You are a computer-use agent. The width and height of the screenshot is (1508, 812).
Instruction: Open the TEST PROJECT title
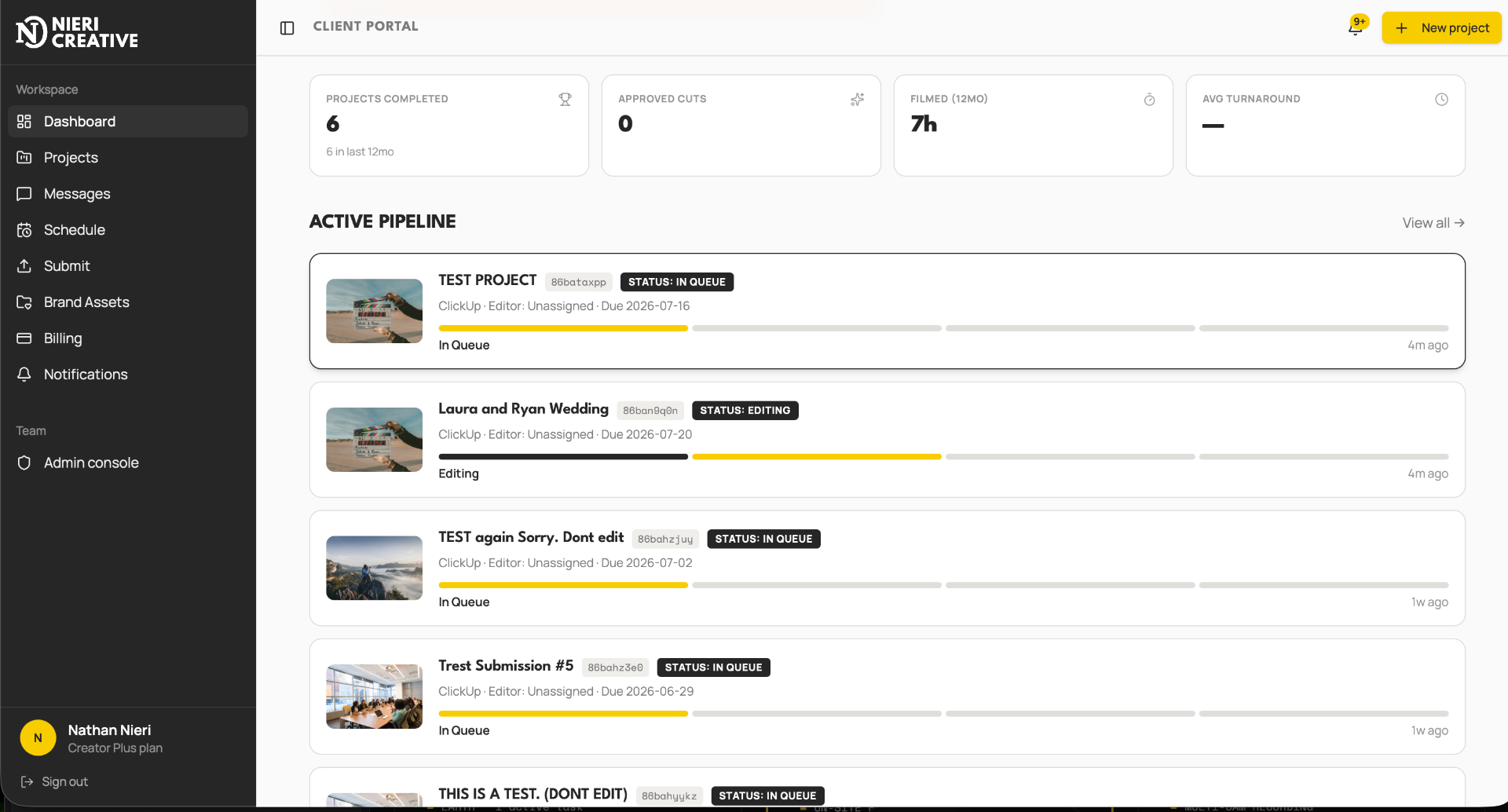point(487,280)
